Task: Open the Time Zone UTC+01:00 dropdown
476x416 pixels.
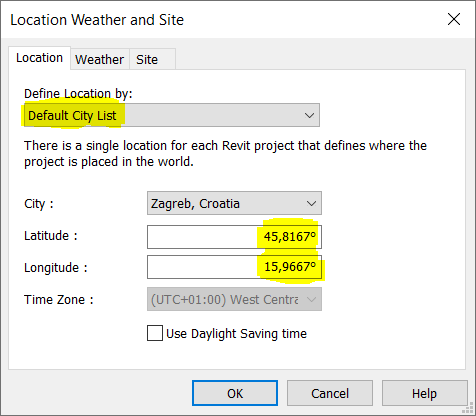Action: coord(234,299)
